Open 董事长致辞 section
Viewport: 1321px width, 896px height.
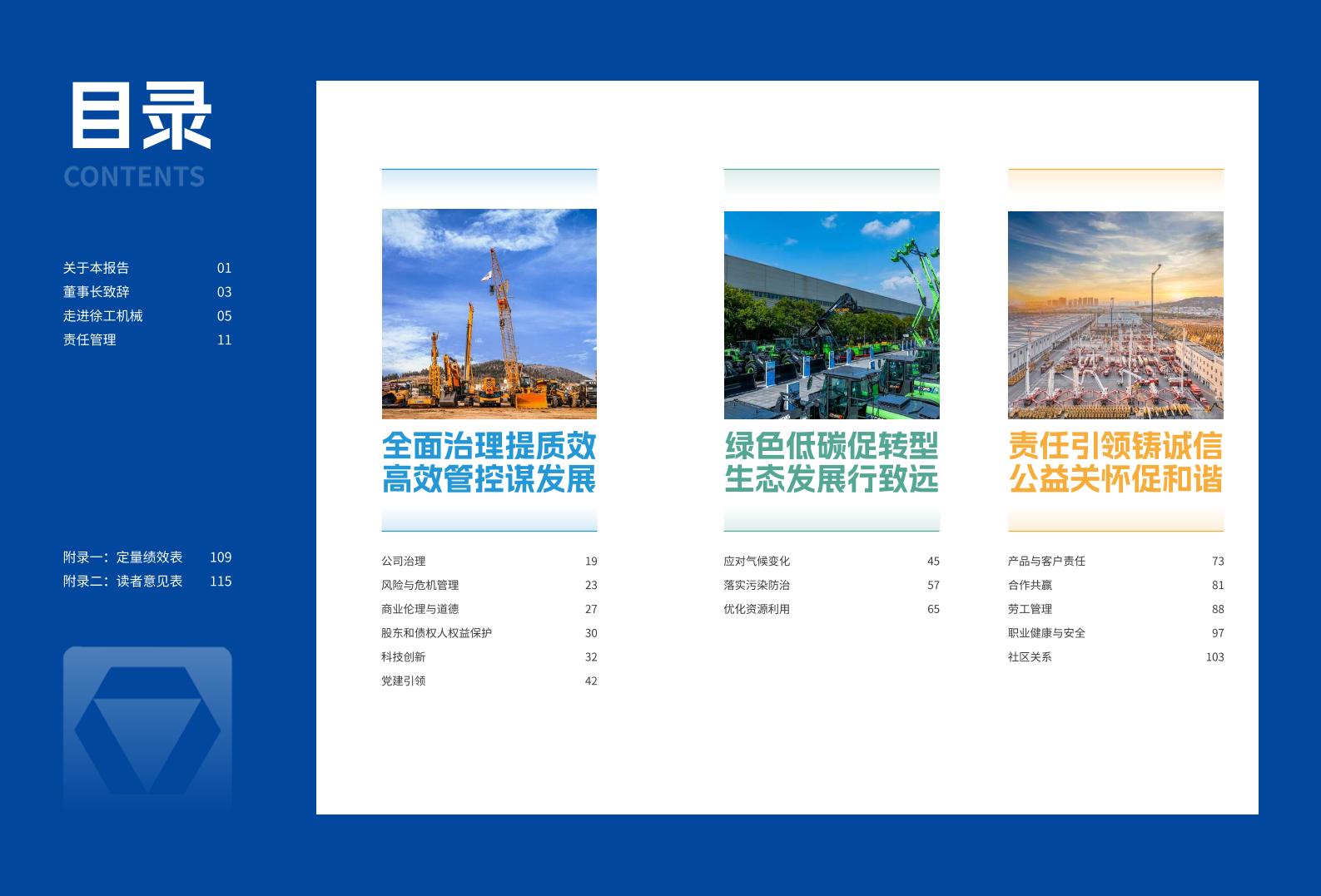97,292
